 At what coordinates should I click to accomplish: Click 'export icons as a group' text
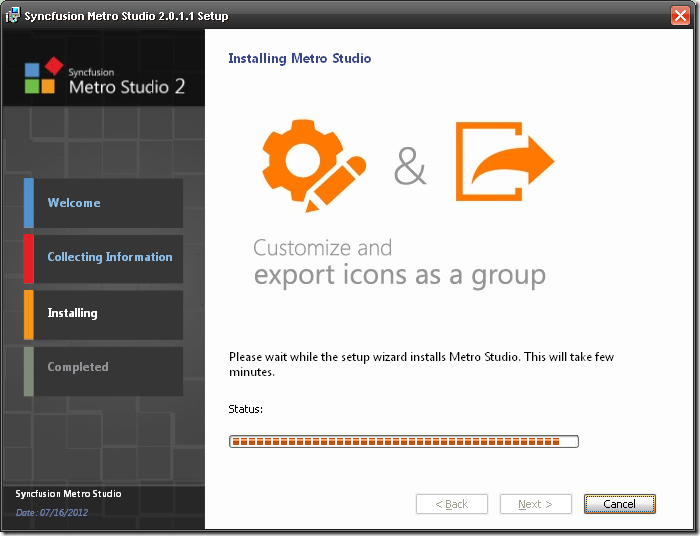400,275
